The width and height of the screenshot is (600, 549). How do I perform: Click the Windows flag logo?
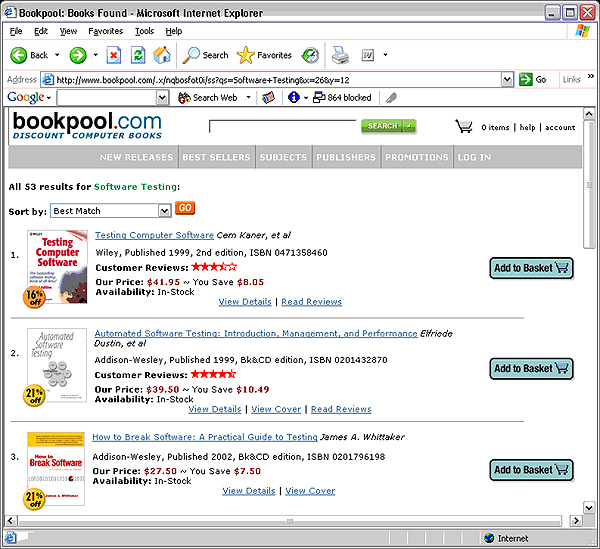click(582, 31)
